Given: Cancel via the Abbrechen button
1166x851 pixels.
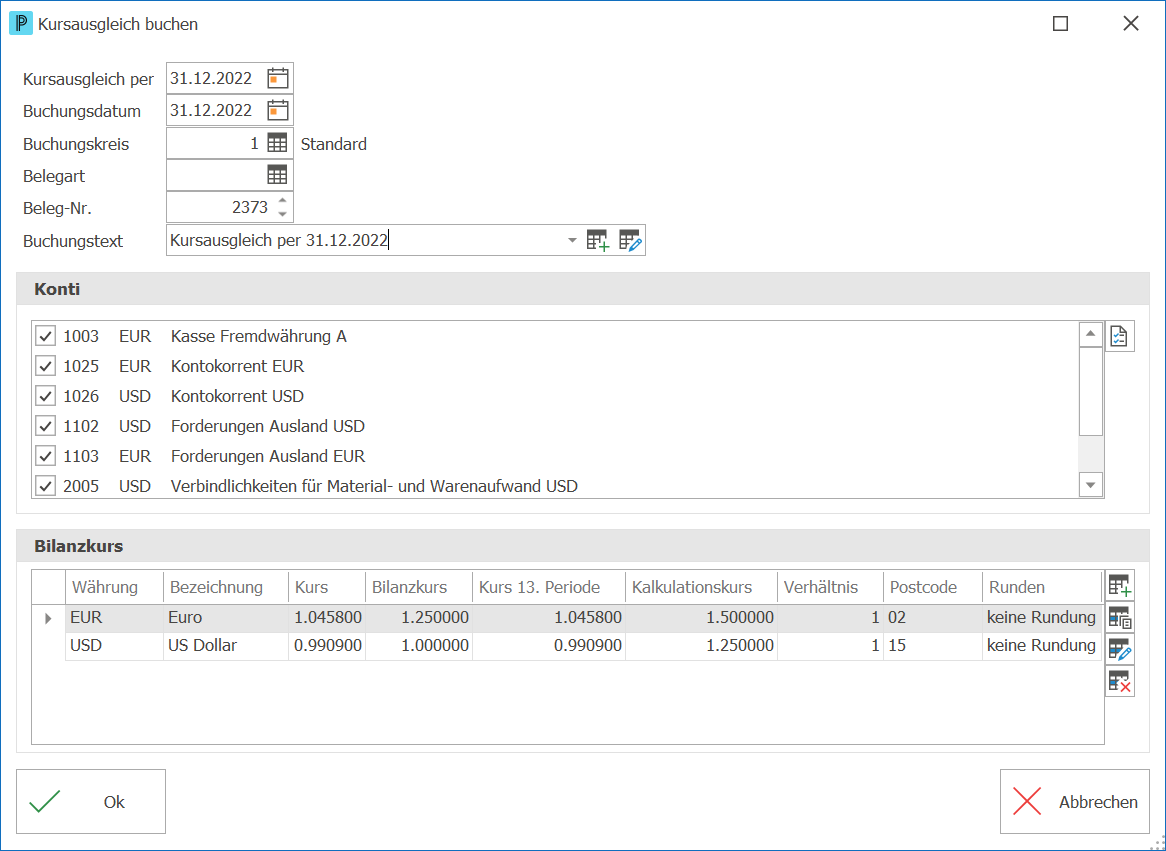Looking at the screenshot, I should [x=1075, y=801].
